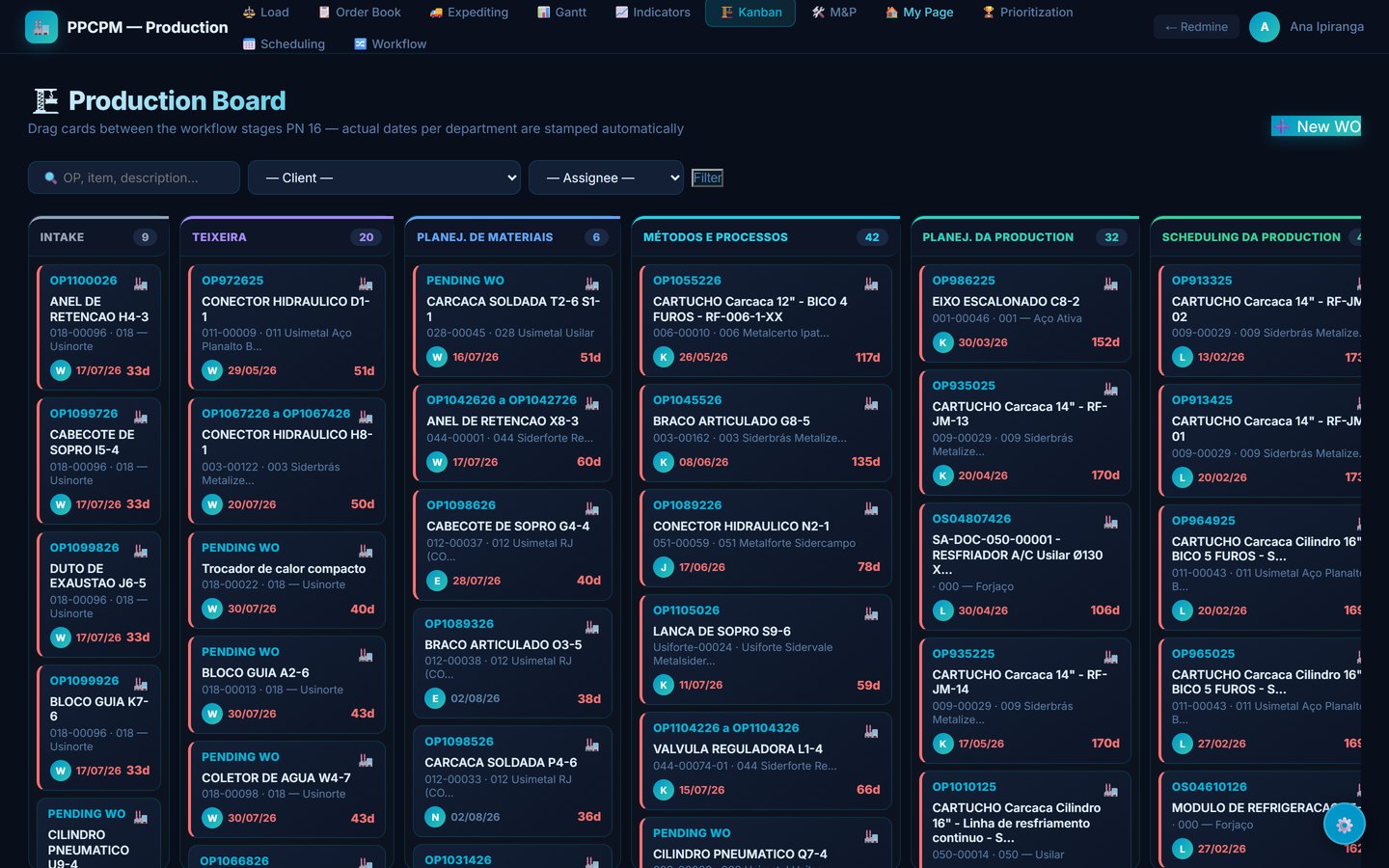This screenshot has height=868, width=1389.
Task: Click factory icon on card OP1098626
Action: click(592, 508)
